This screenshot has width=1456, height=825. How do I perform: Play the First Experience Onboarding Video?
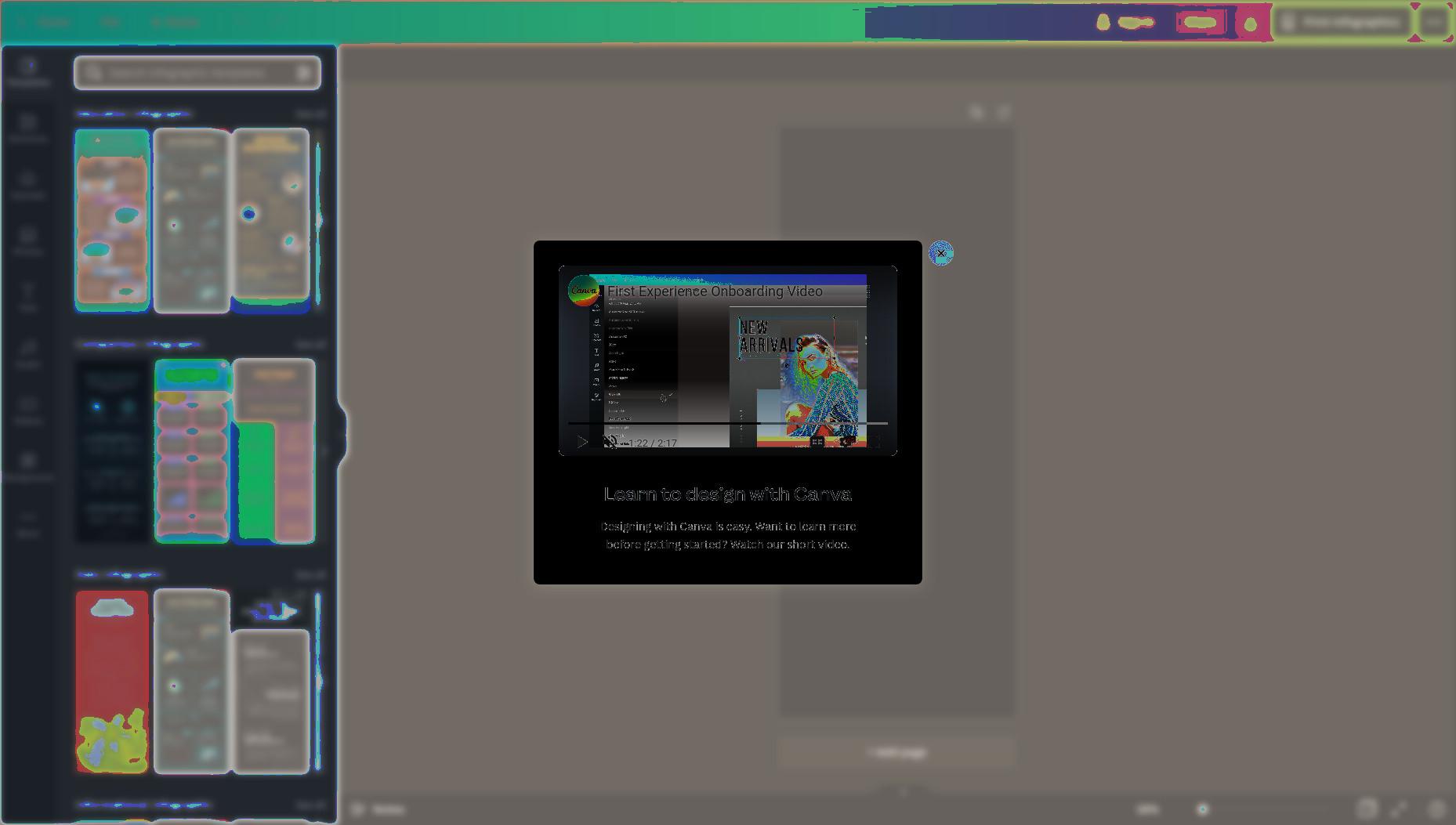(582, 443)
